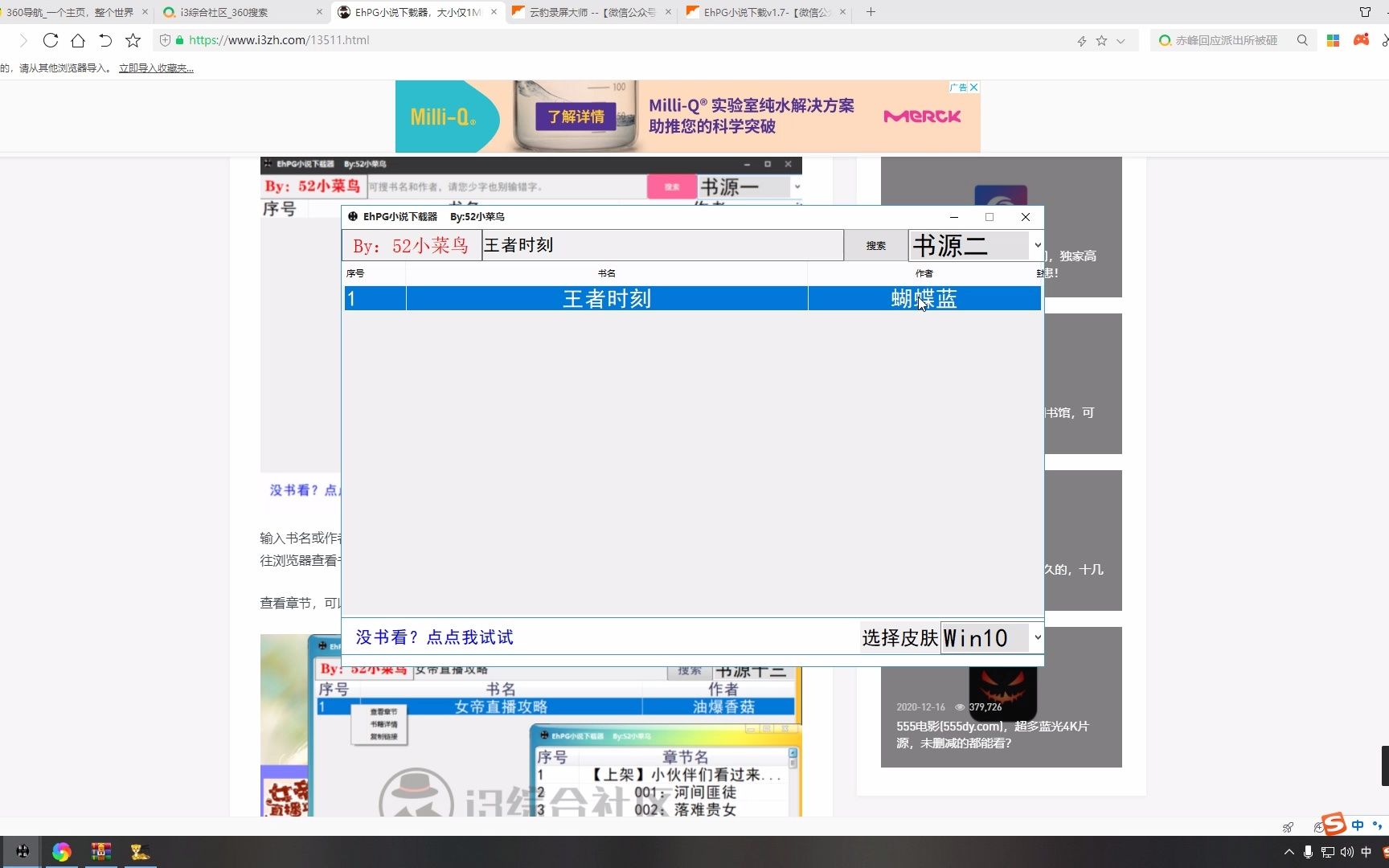The height and width of the screenshot is (868, 1389).
Task: Click the lightning speed-mode icon
Action: (1082, 41)
